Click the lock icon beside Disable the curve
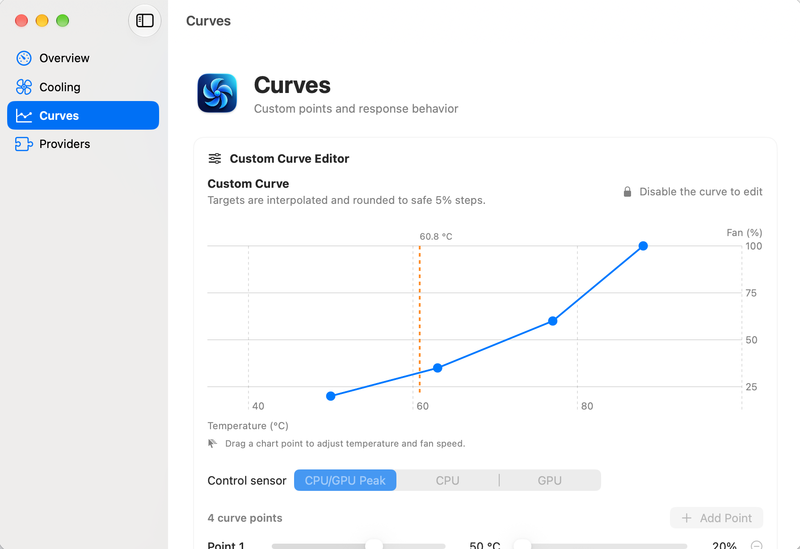Image resolution: width=800 pixels, height=549 pixels. (628, 192)
